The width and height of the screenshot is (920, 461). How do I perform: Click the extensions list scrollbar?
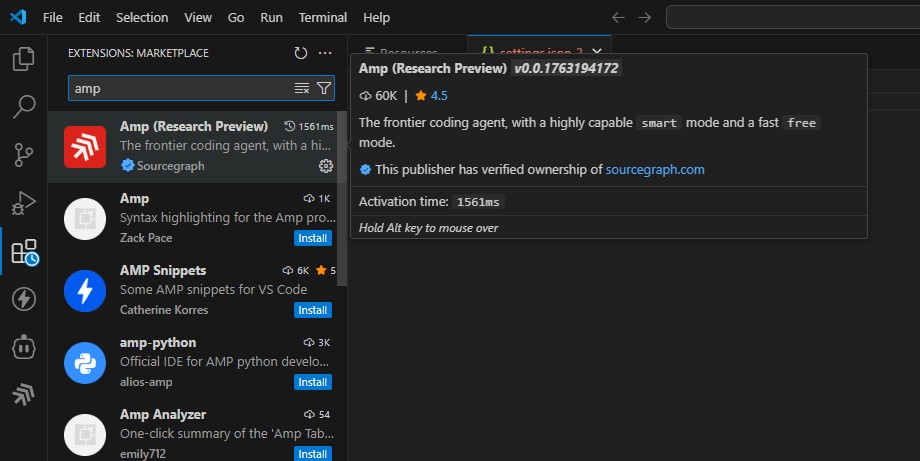(342, 198)
